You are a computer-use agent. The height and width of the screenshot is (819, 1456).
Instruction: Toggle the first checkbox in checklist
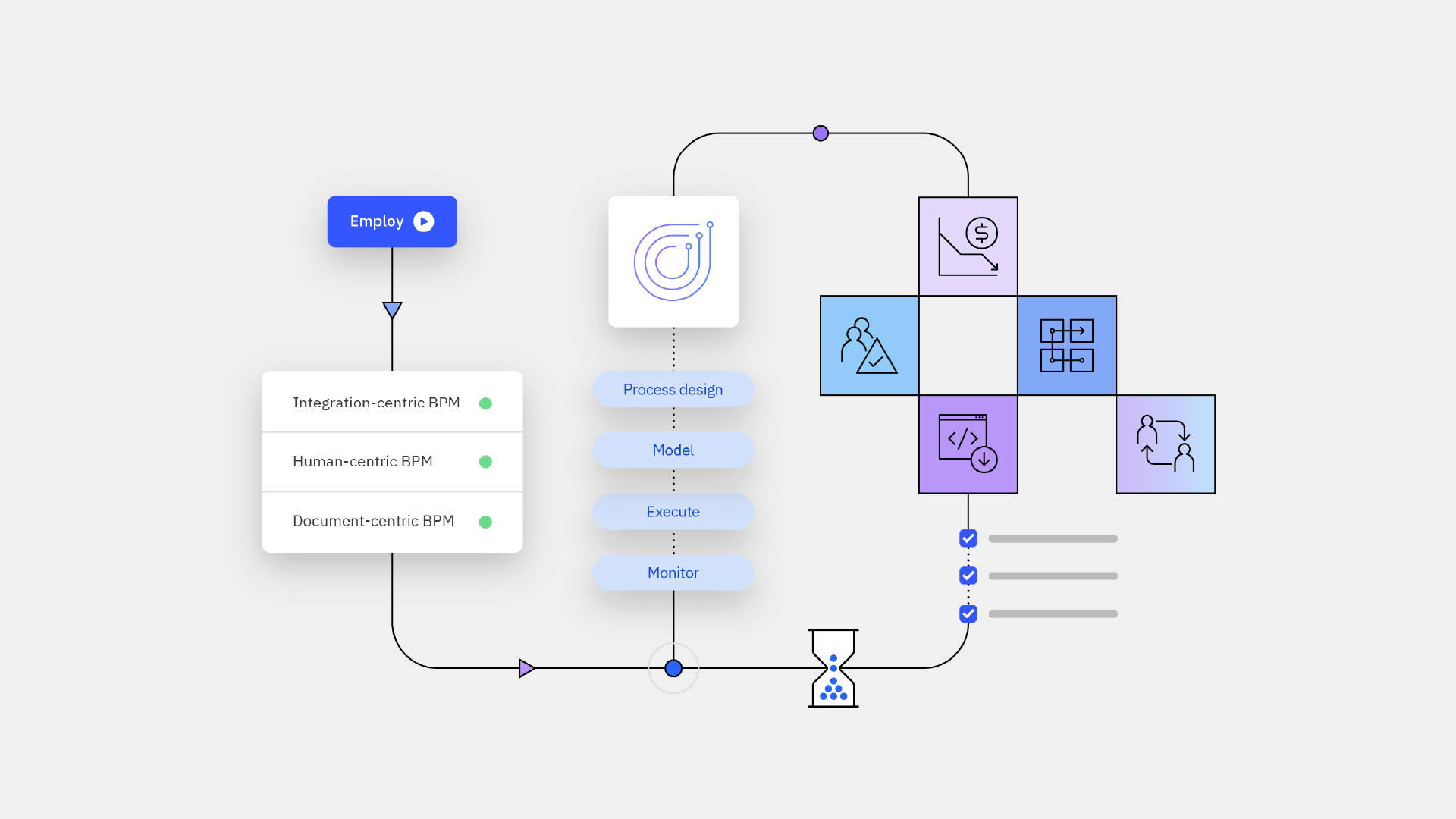[968, 538]
